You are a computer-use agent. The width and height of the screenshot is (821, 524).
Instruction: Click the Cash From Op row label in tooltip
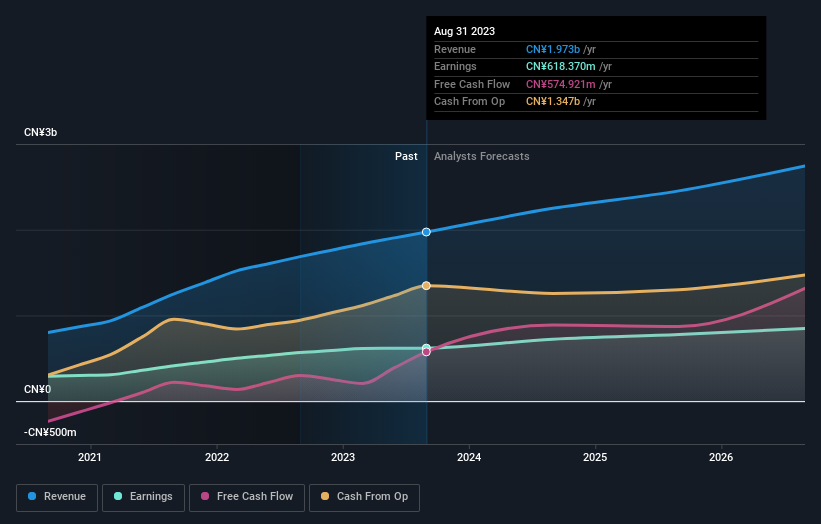469,102
